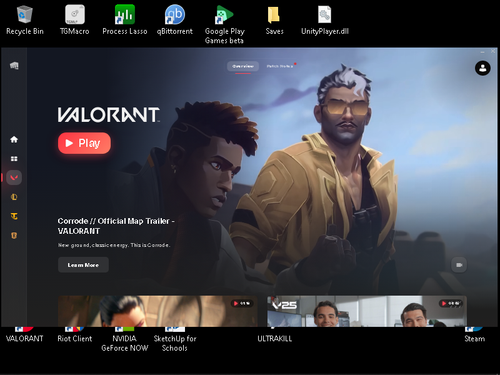This screenshot has height=375, width=500.
Task: Select the qBittorrent desktop shortcut
Action: (x=175, y=20)
